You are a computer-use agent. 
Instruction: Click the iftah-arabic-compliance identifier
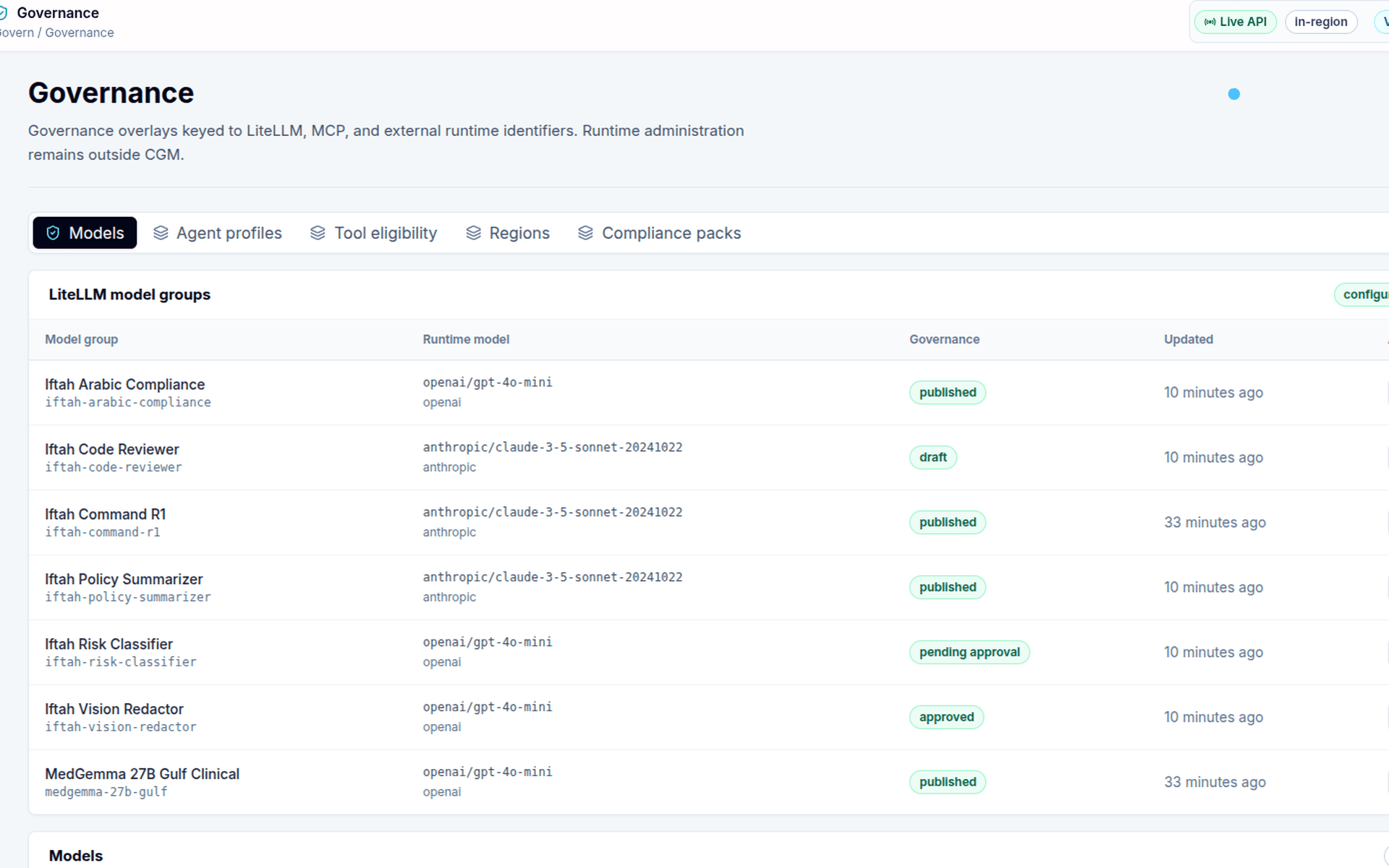coord(128,402)
